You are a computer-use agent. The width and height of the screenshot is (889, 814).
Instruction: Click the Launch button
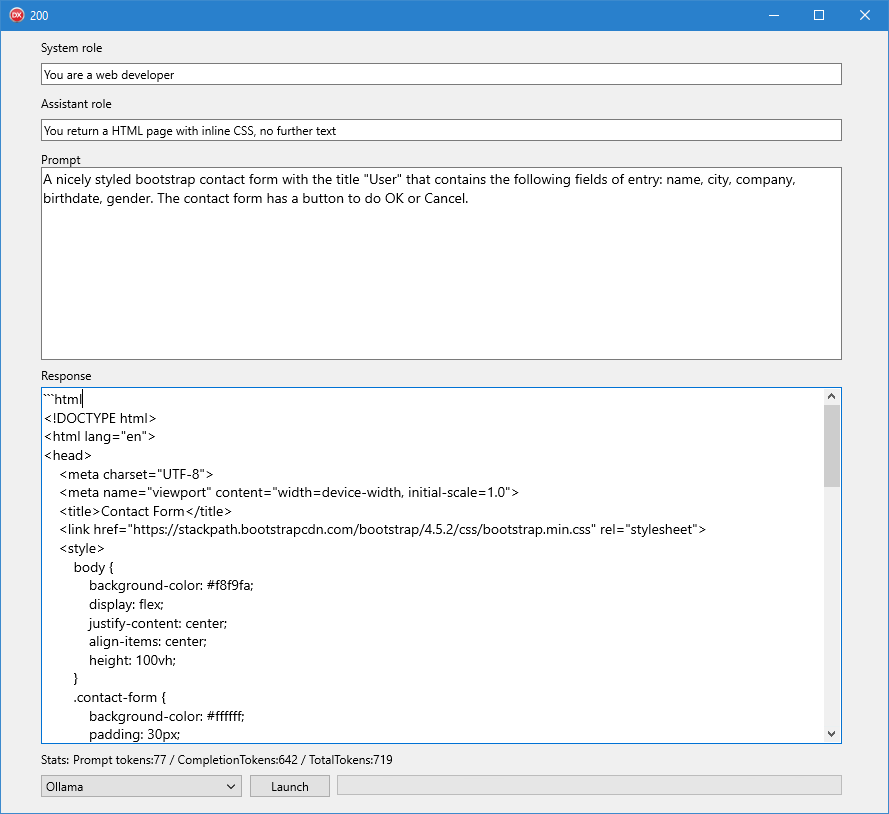(x=290, y=786)
